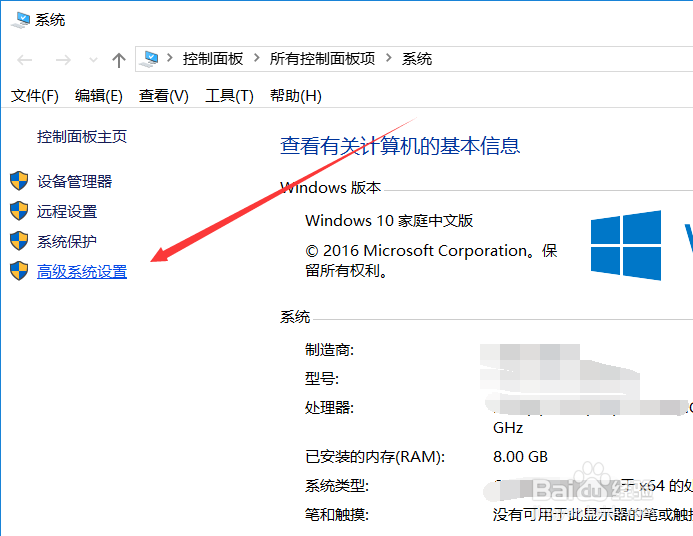Go up one level with up arrow
The image size is (693, 536).
[x=118, y=60]
